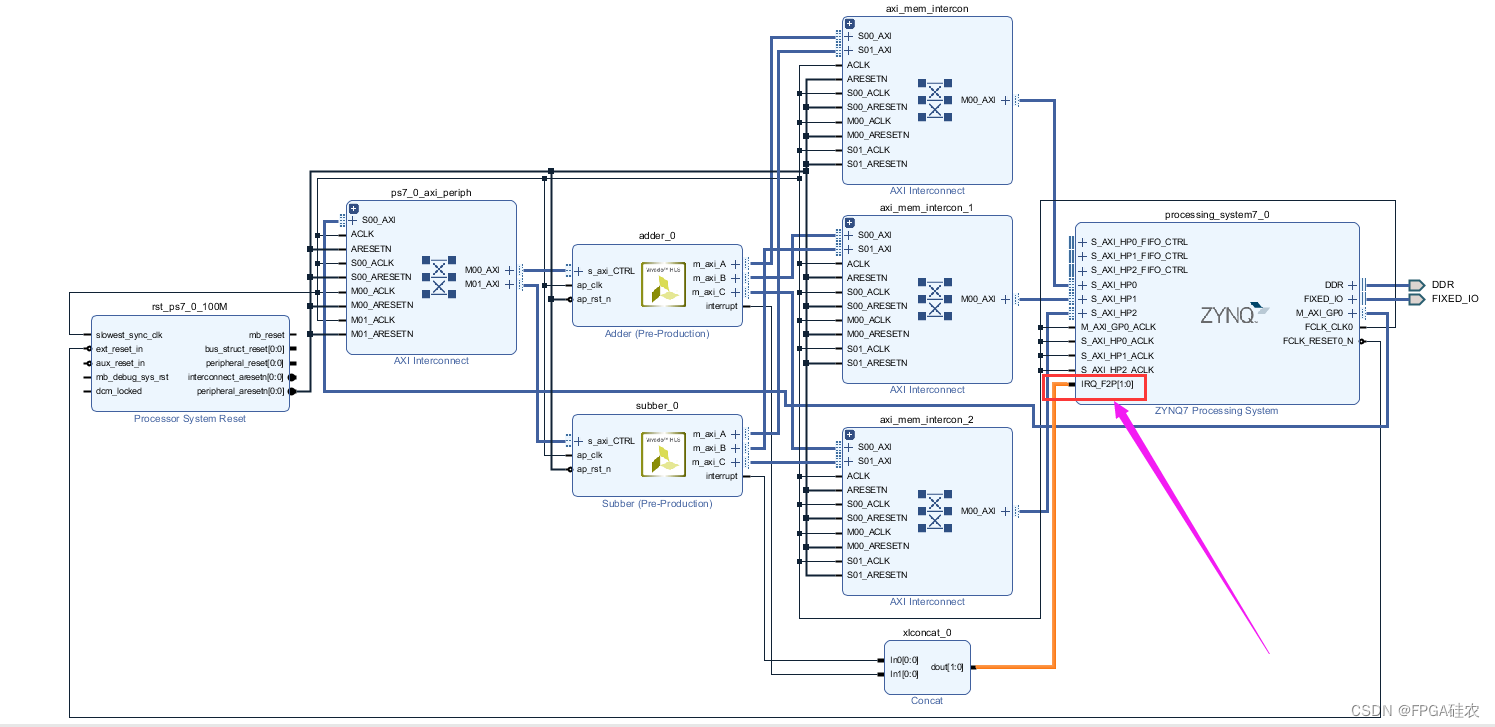This screenshot has width=1495, height=727.
Task: Expand S00_AXI interface on axi_mem_intercon_2
Action: coord(849,447)
